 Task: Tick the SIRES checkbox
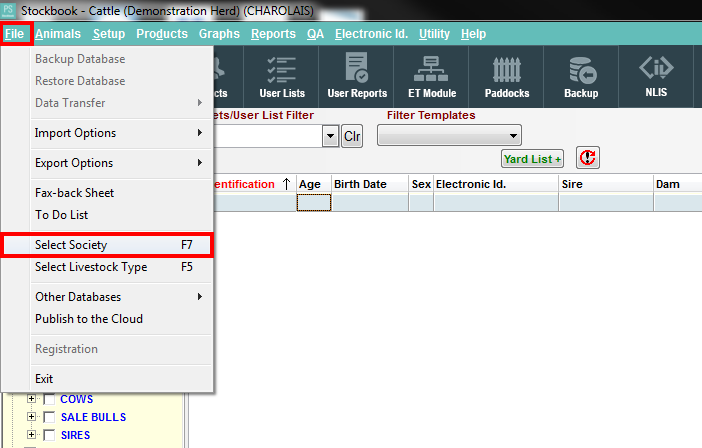click(49, 435)
